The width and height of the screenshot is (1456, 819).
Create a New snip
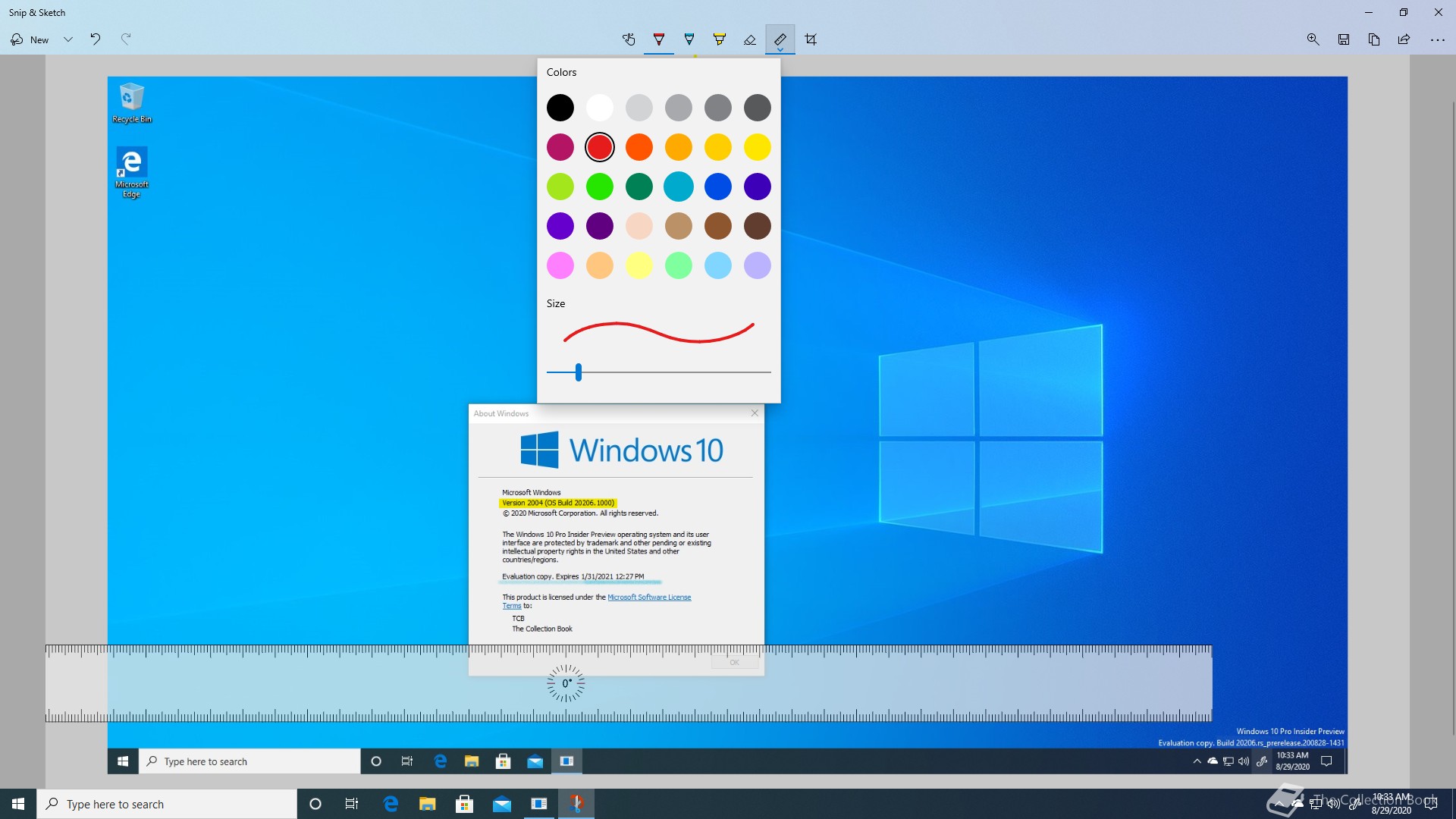click(30, 39)
